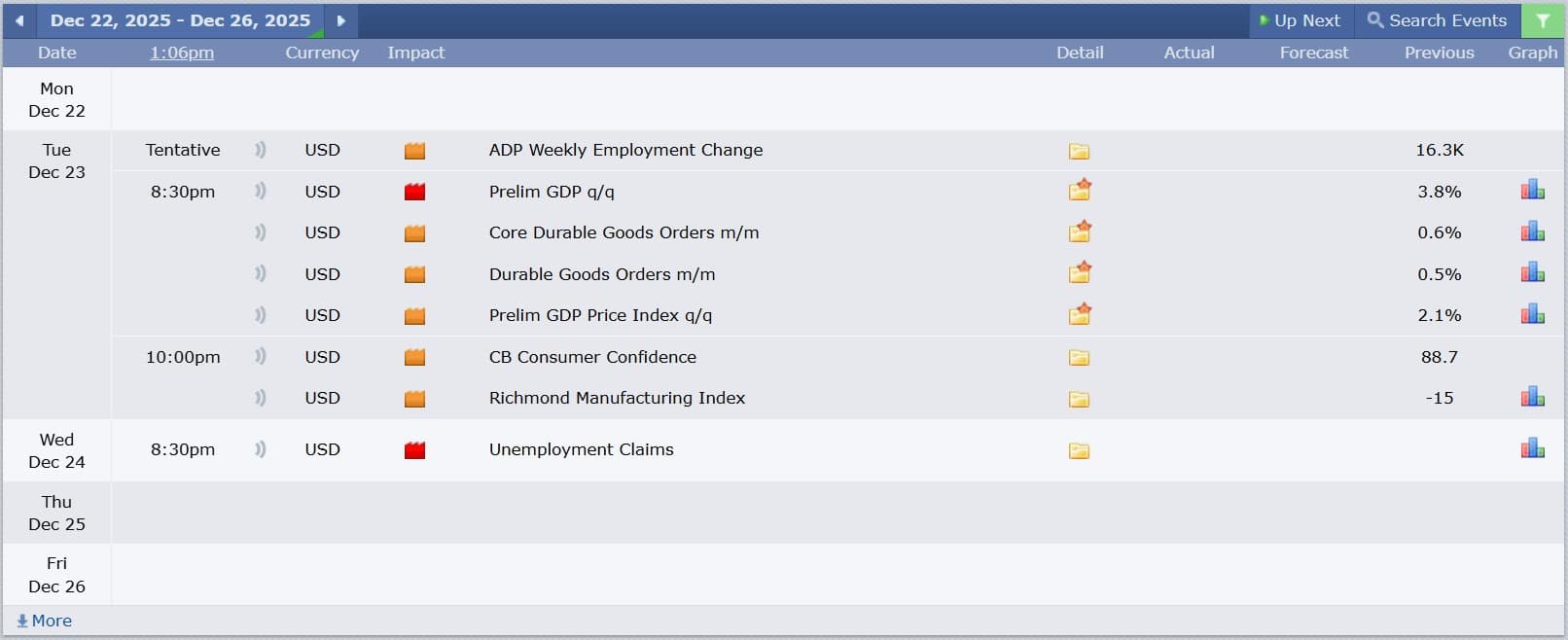Click red high-impact icon for Unemployment Claims
The width and height of the screenshot is (1568, 640).
tap(414, 450)
